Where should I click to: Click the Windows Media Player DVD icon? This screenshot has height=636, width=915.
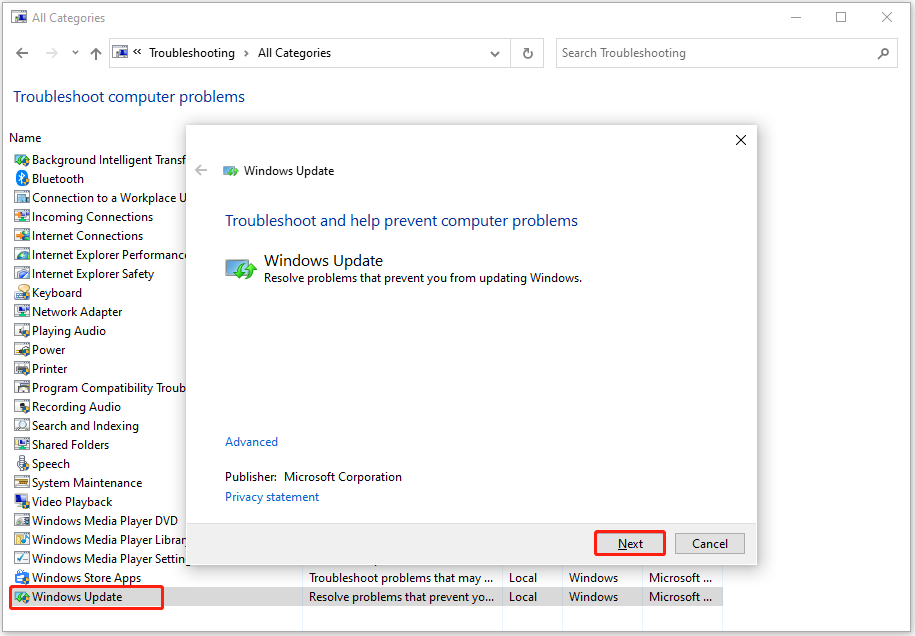[22, 520]
